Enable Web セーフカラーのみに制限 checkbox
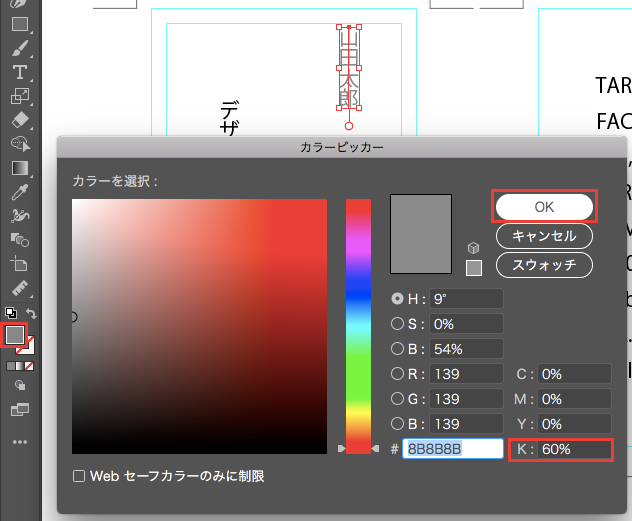Screen dimensions: 632x521 79,476
